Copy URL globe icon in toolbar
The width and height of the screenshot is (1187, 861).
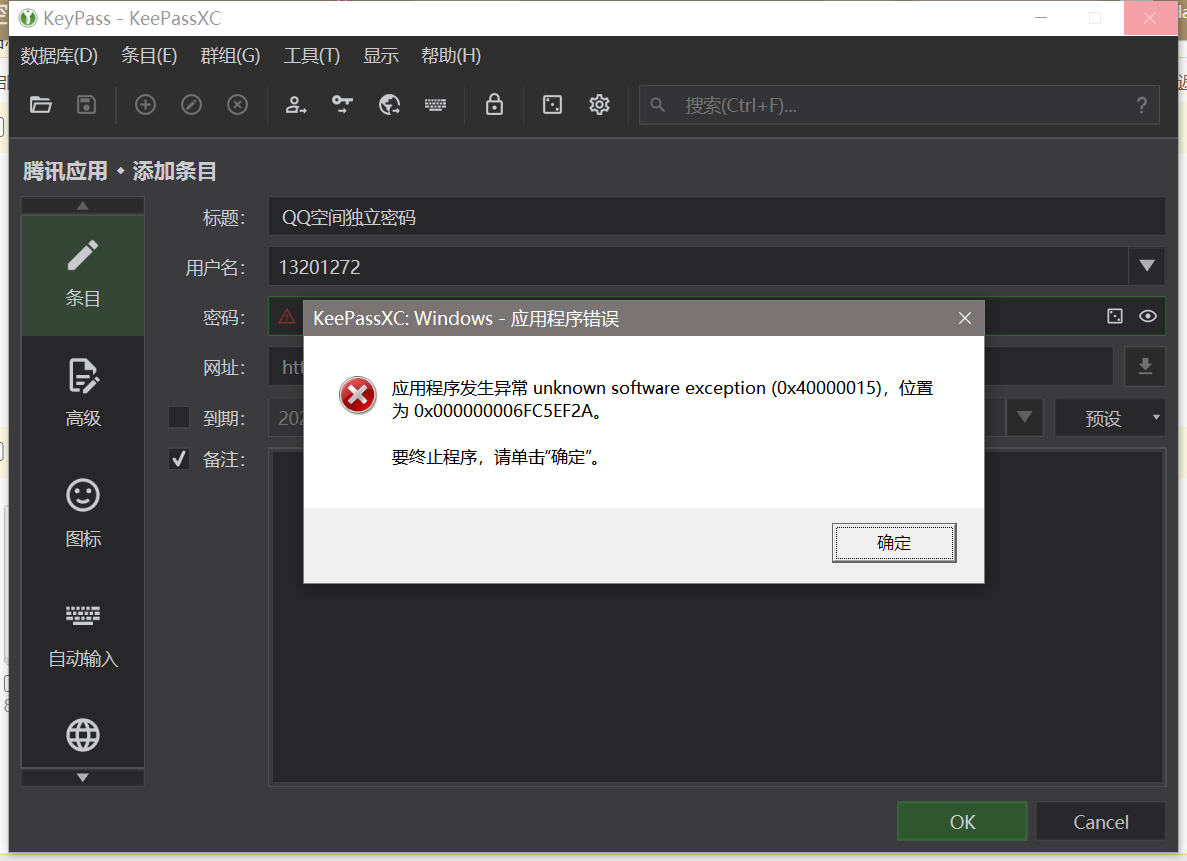coord(389,105)
